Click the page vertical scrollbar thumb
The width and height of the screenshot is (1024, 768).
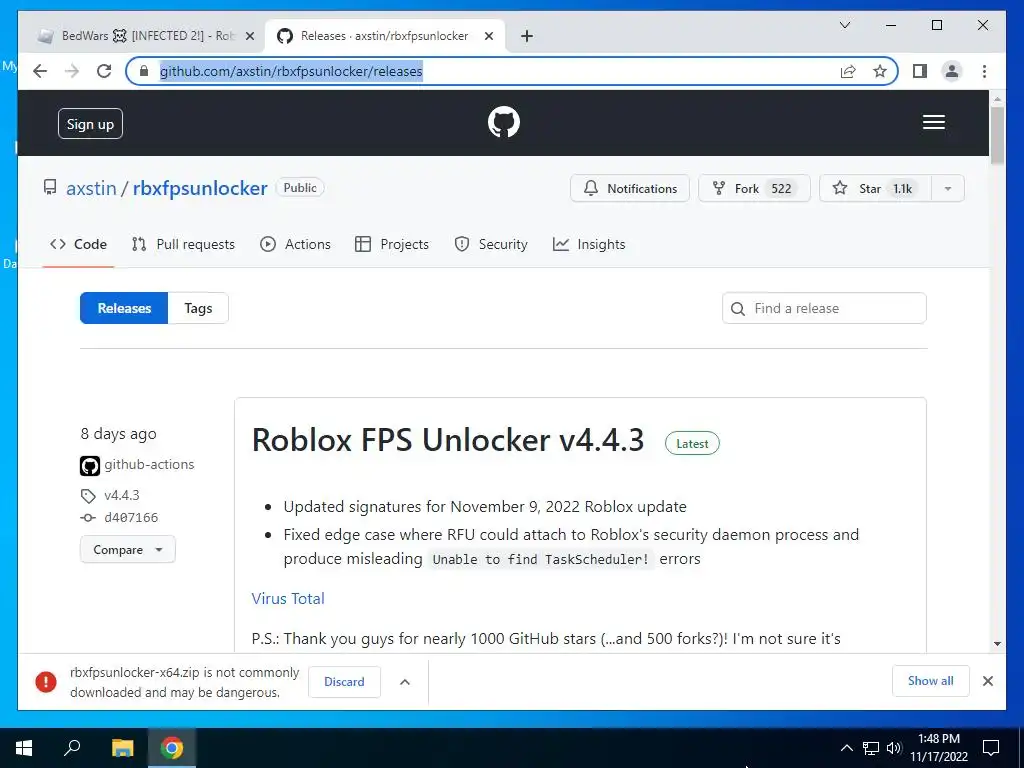point(997,135)
